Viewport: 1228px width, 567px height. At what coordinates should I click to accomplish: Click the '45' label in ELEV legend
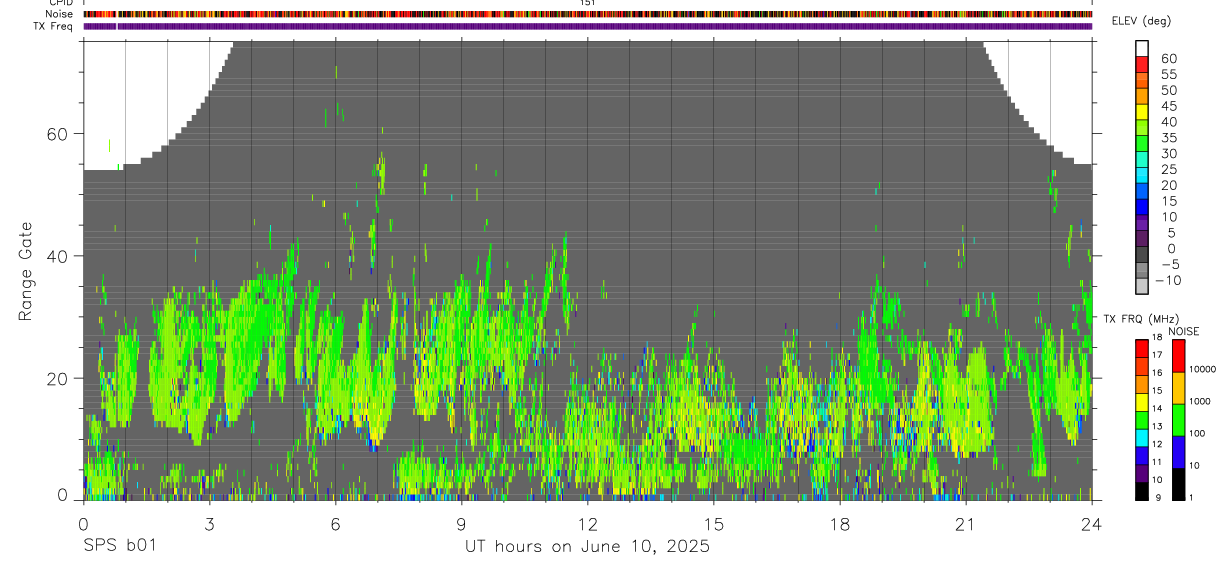[1168, 106]
